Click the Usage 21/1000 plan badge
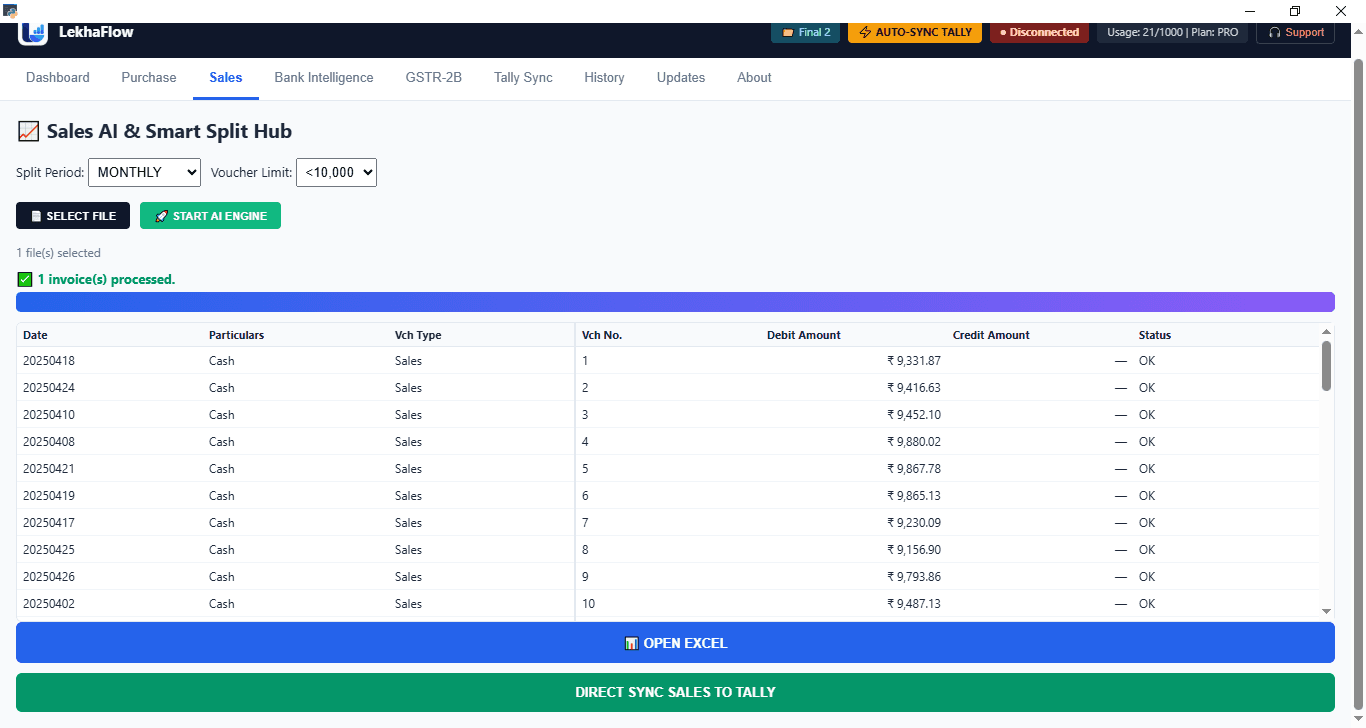 pyautogui.click(x=1173, y=32)
